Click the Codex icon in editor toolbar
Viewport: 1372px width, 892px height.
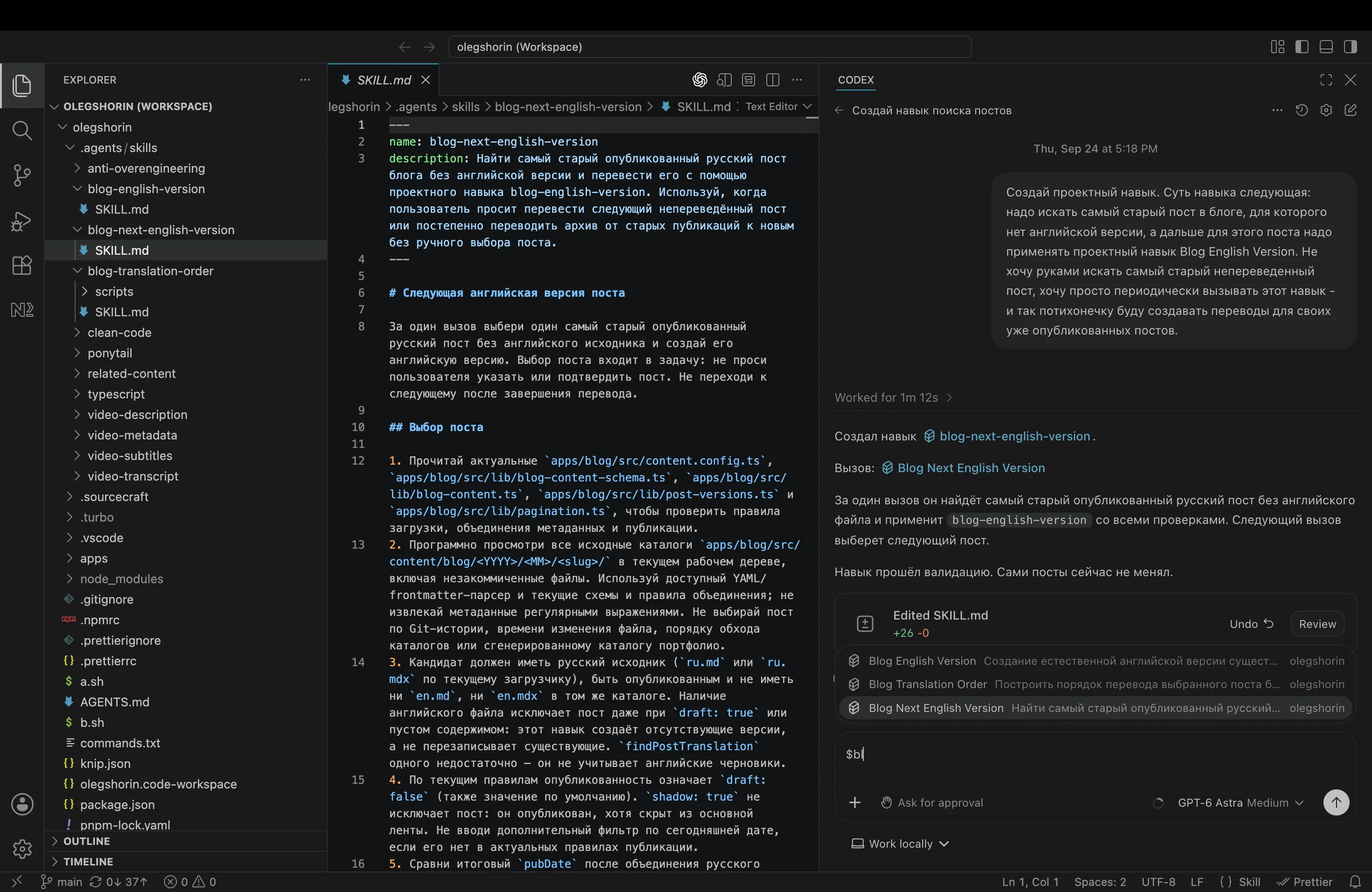(700, 80)
